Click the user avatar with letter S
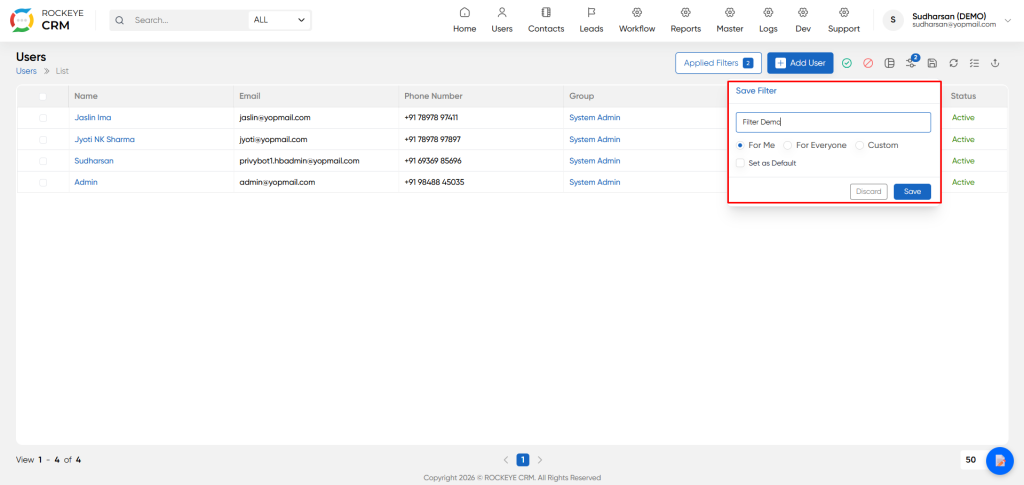Screen dimensions: 1024x485 (893, 20)
